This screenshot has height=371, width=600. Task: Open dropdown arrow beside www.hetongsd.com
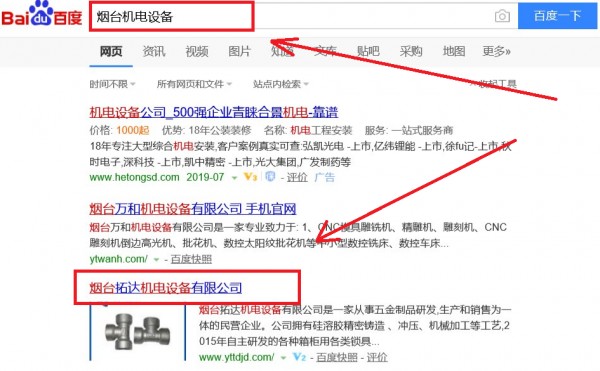(x=234, y=178)
